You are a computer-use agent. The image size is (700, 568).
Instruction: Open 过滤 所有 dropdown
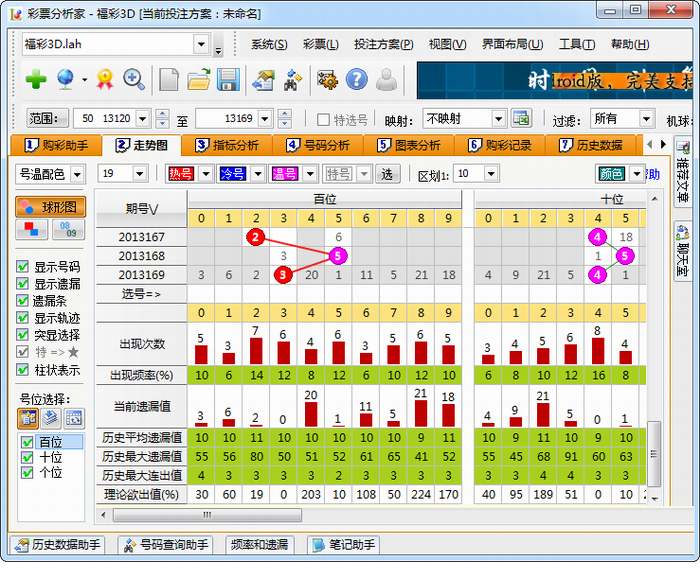tap(646, 119)
